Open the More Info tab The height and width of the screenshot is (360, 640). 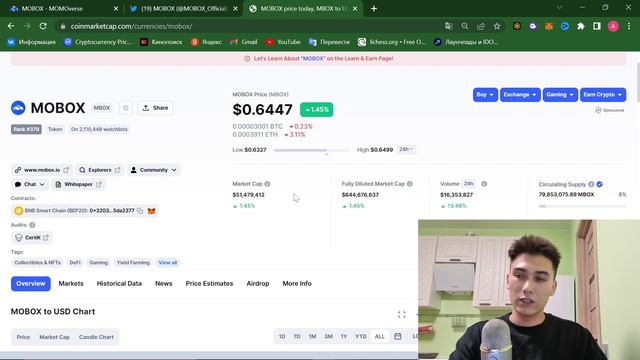(x=297, y=284)
